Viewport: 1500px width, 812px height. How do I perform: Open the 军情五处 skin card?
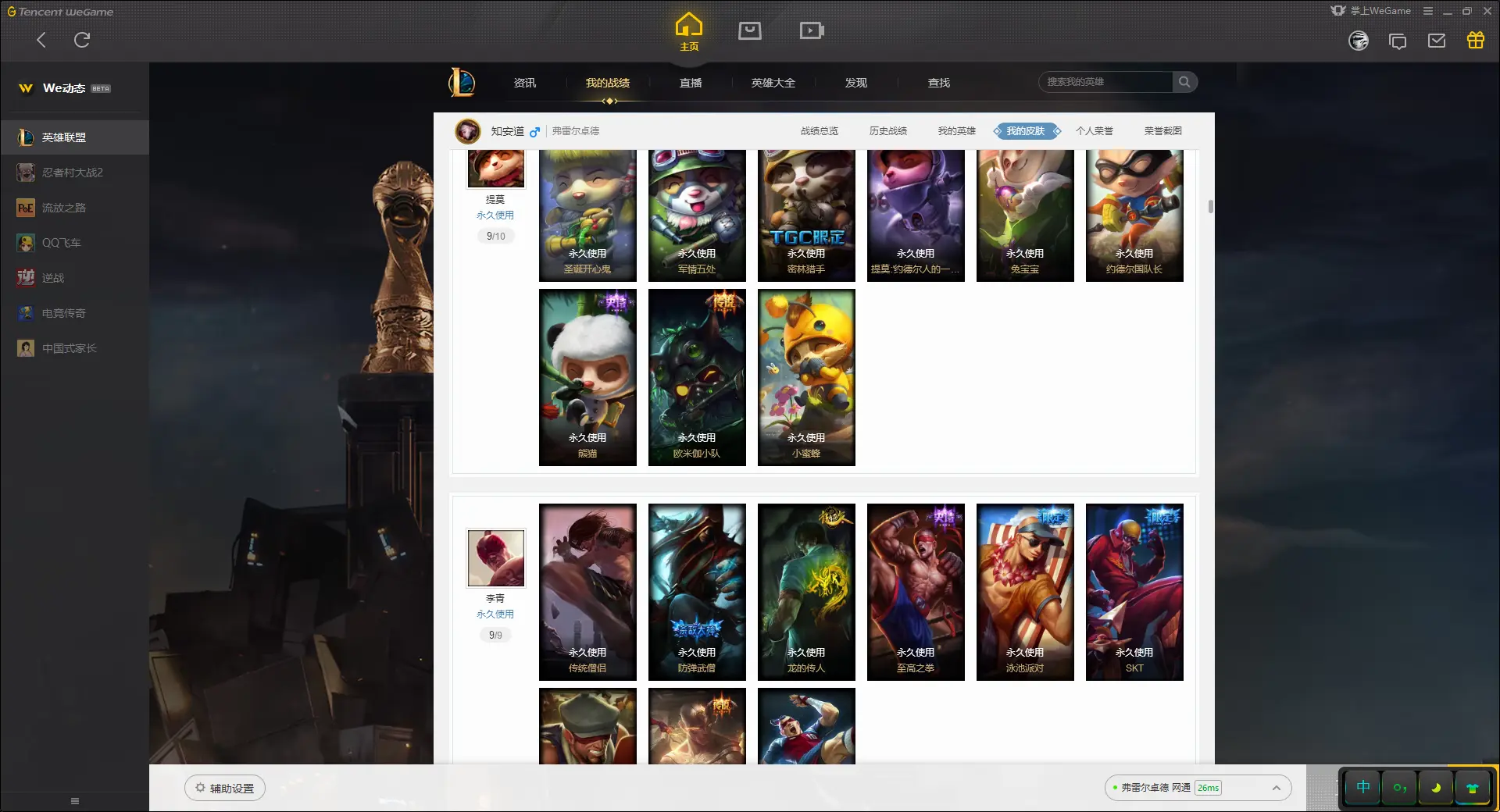tap(697, 215)
